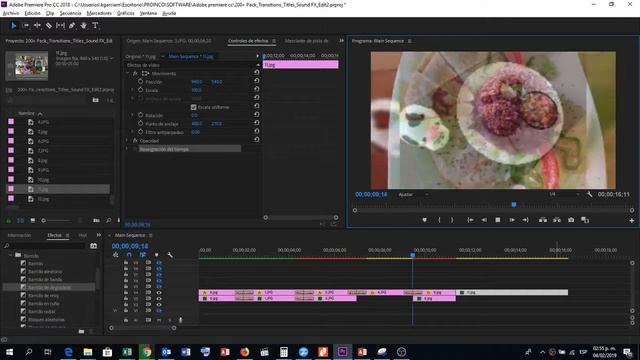Click the Lift button
Viewport: 640px width, 360px height.
(x=542, y=220)
